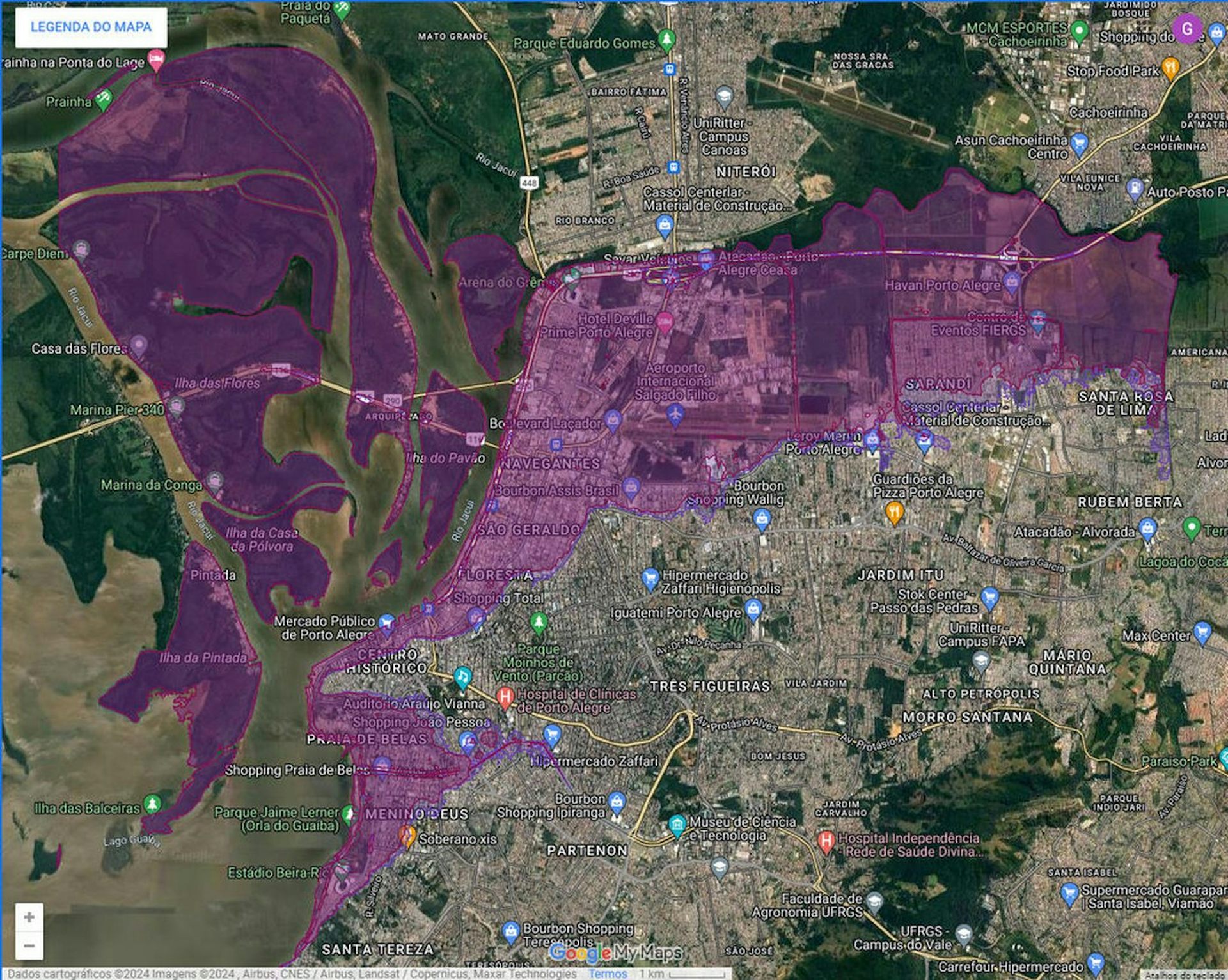1228x980 pixels.
Task: Select the Soberano xis restaurant marker
Action: point(407,835)
